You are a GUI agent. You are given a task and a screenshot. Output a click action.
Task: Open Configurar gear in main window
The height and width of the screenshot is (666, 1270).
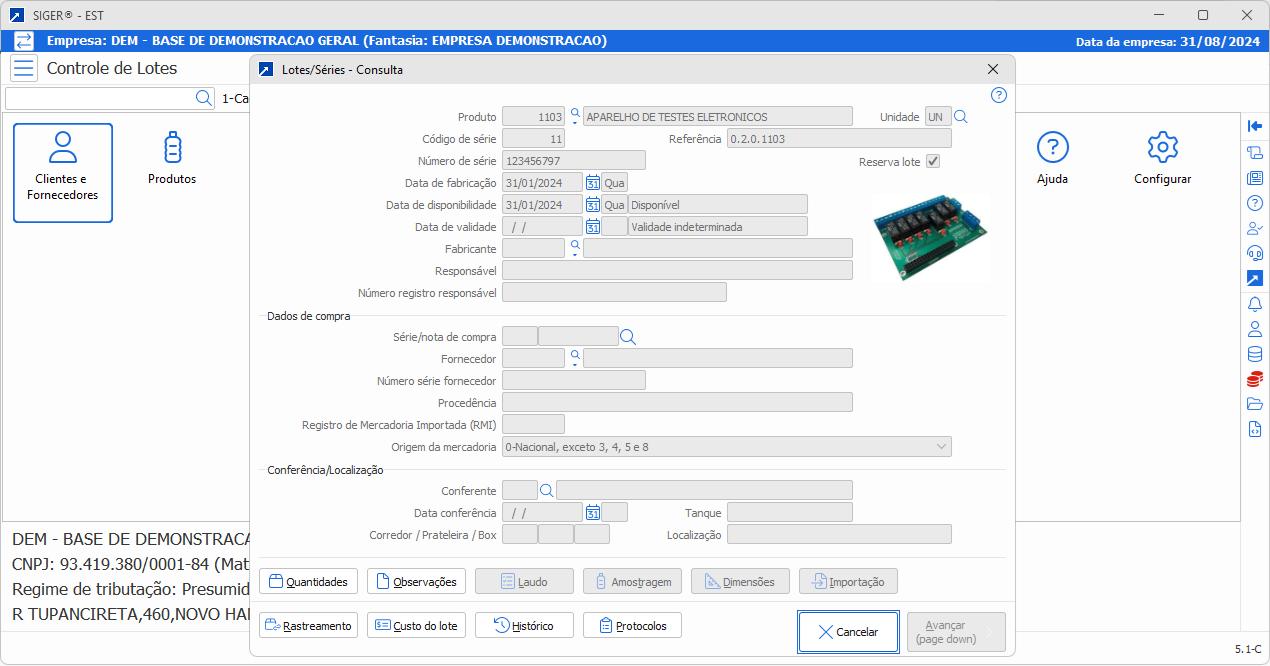click(x=1162, y=160)
